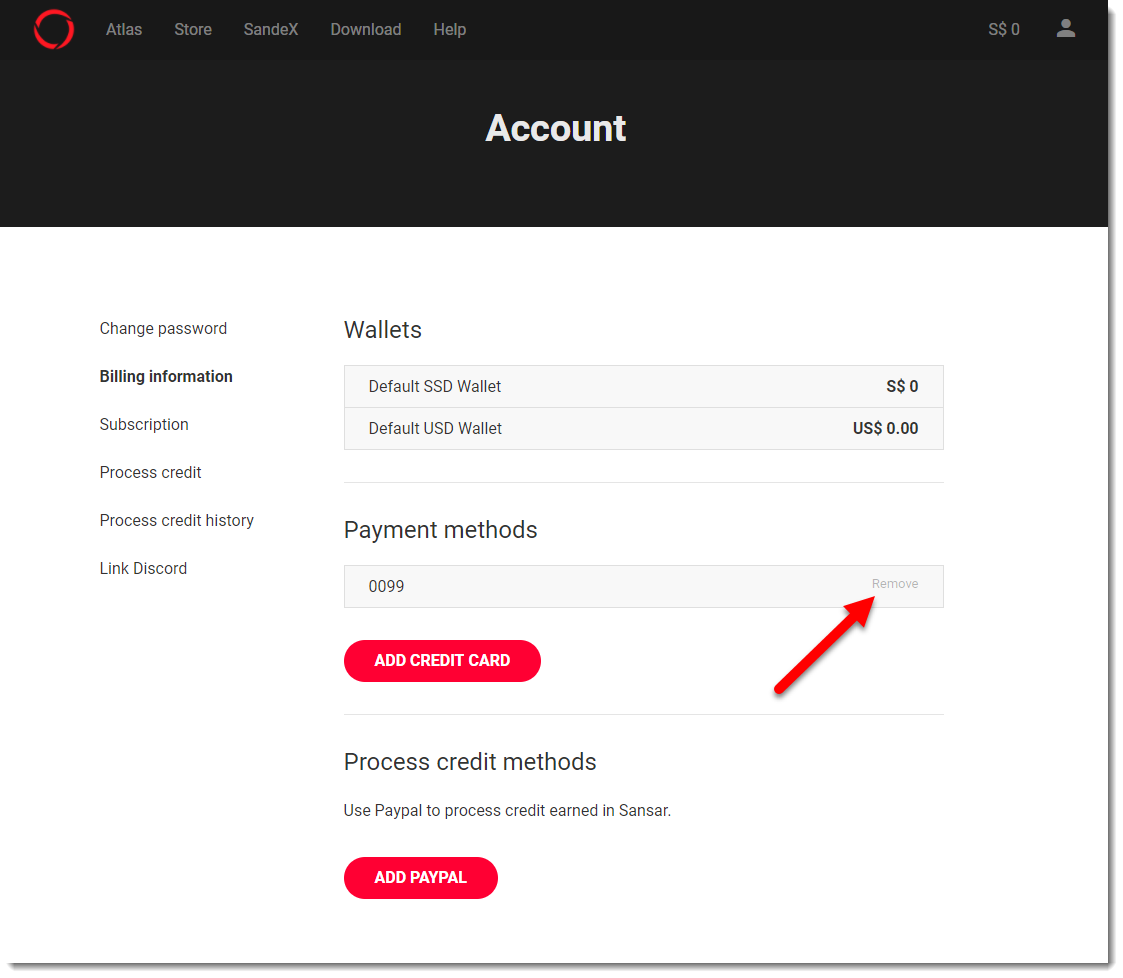
Task: Click the Sansar red circle logo
Action: (54, 30)
